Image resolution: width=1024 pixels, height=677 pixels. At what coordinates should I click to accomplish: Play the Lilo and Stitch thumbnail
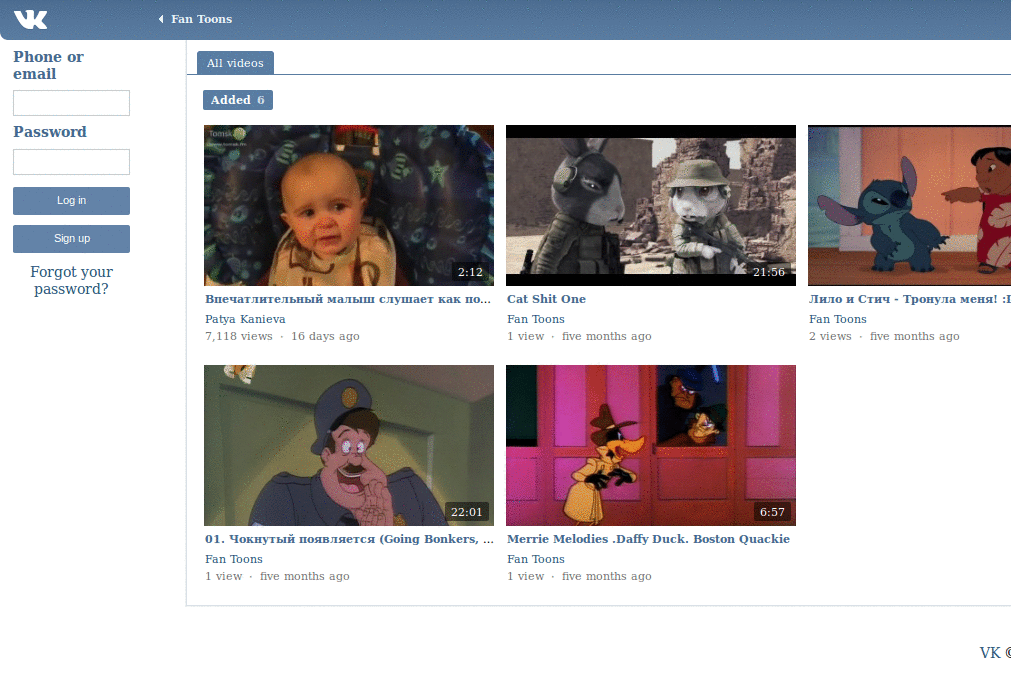pyautogui.click(x=909, y=205)
